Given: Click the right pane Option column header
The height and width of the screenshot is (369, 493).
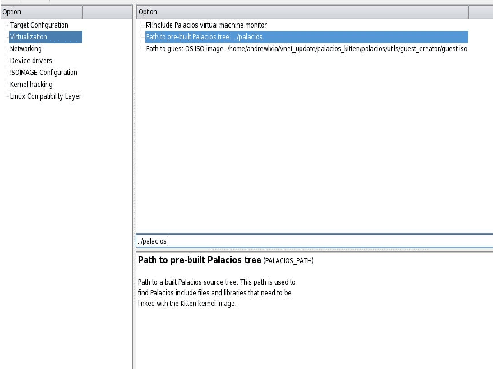Looking at the screenshot, I should [302, 12].
